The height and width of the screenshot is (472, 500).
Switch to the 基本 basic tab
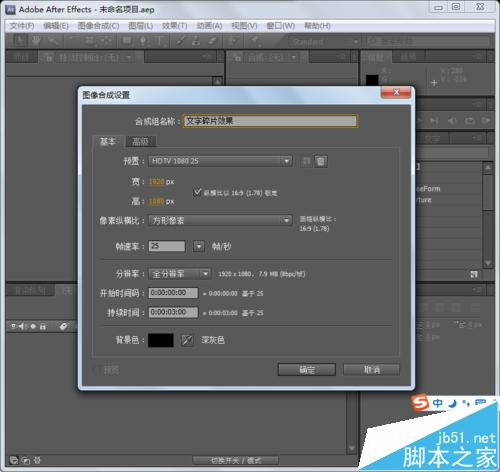(108, 142)
